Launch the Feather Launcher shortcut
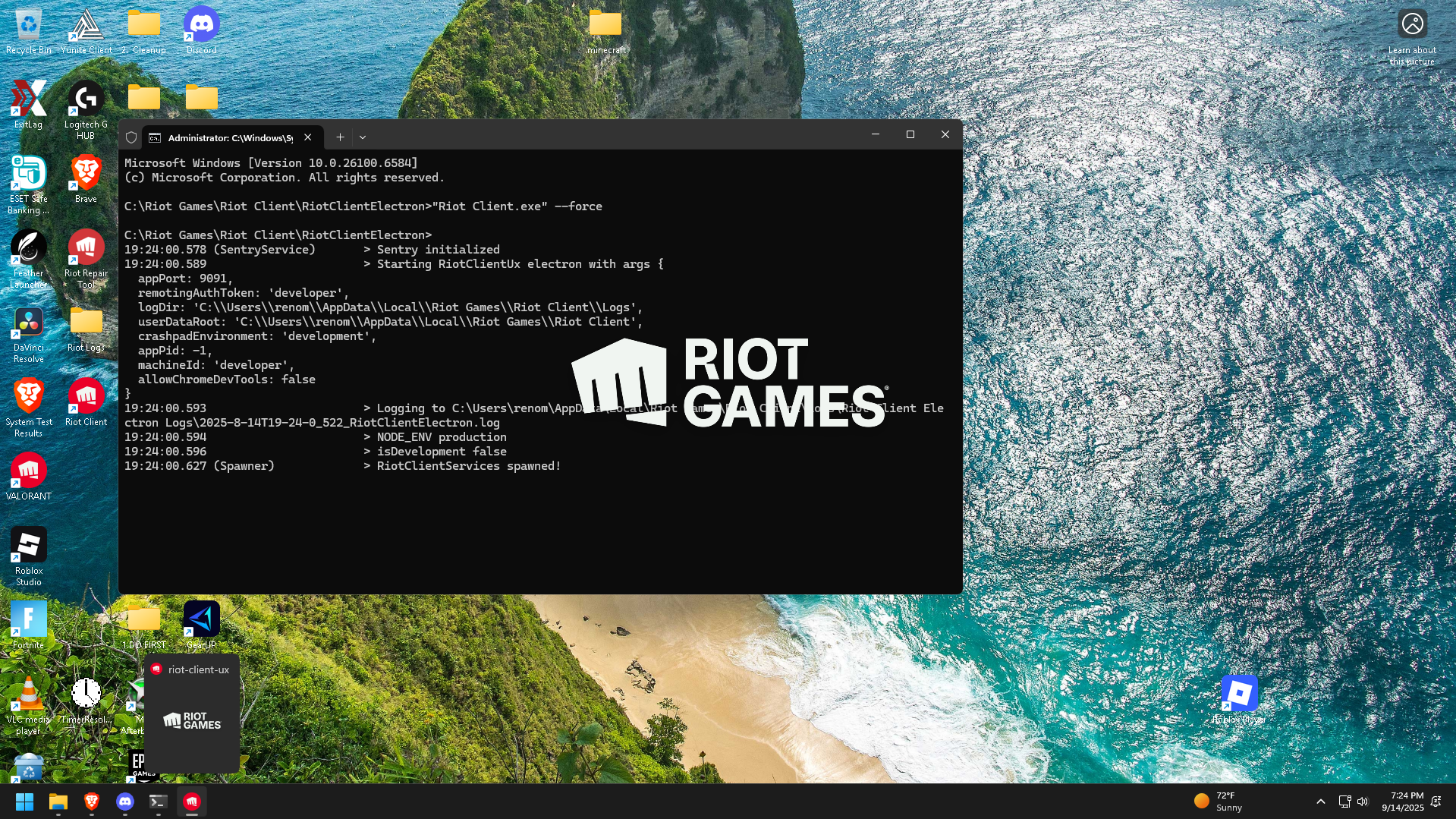This screenshot has width=1456, height=819. (x=28, y=259)
